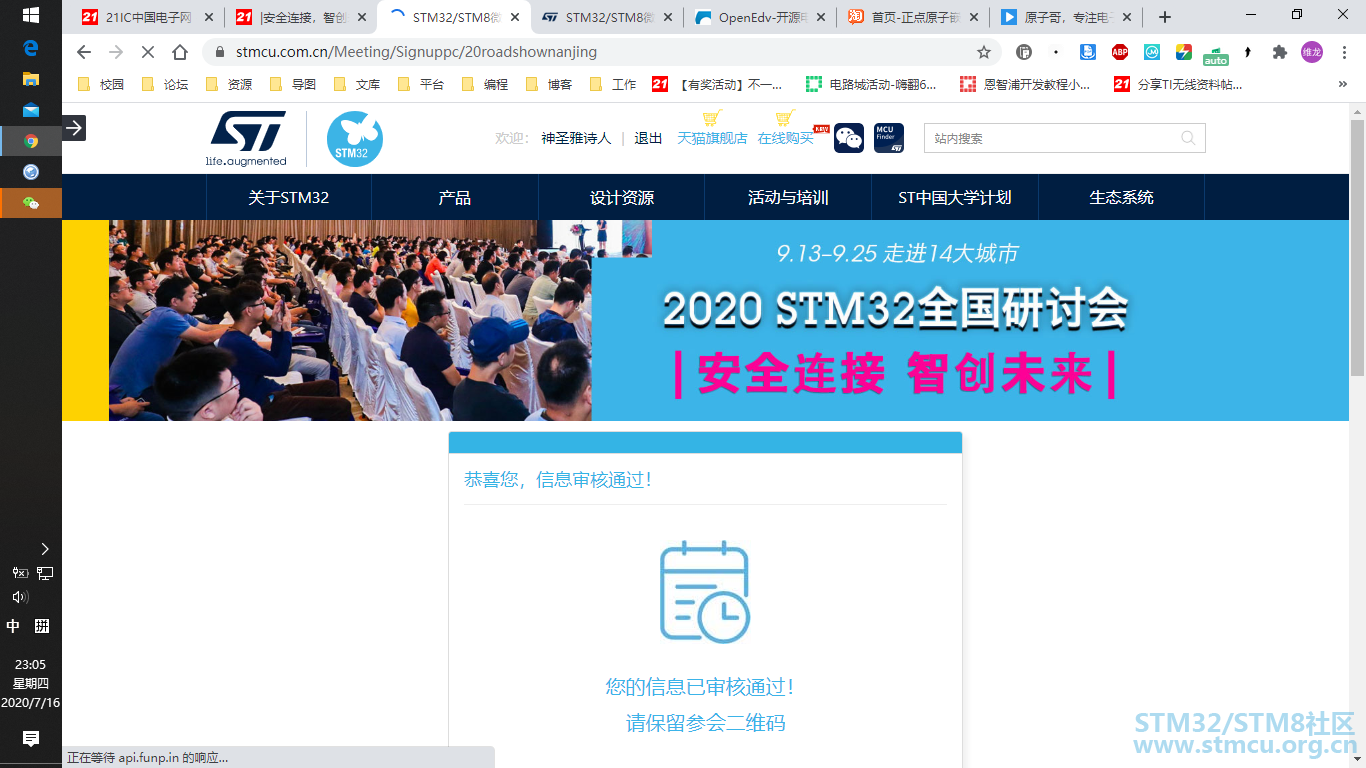Open the Chinese input method indicator 中

tap(13, 626)
